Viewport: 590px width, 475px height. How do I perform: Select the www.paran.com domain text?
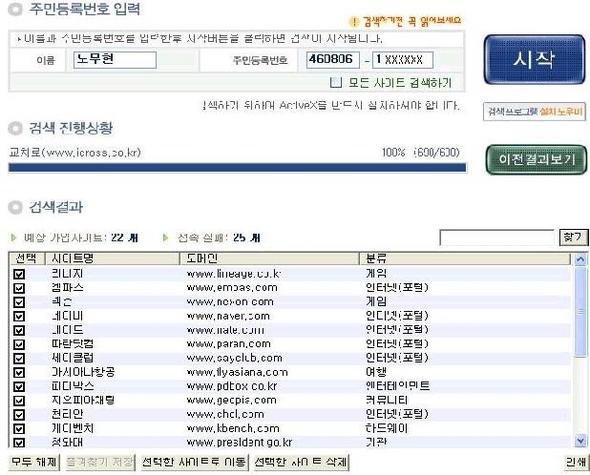coord(228,344)
